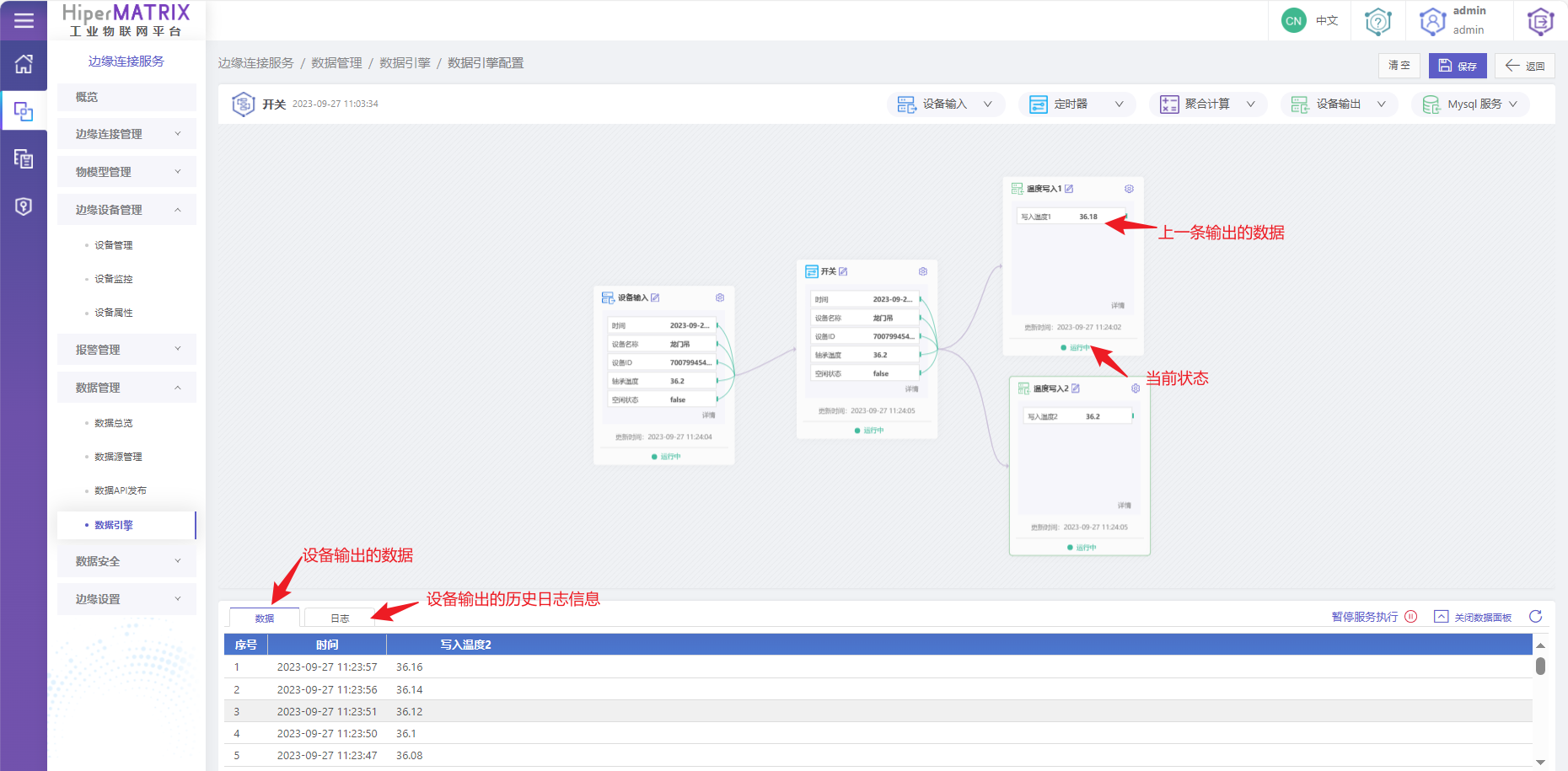Open the home icon in left rail
Image resolution: width=1568 pixels, height=771 pixels.
click(24, 64)
